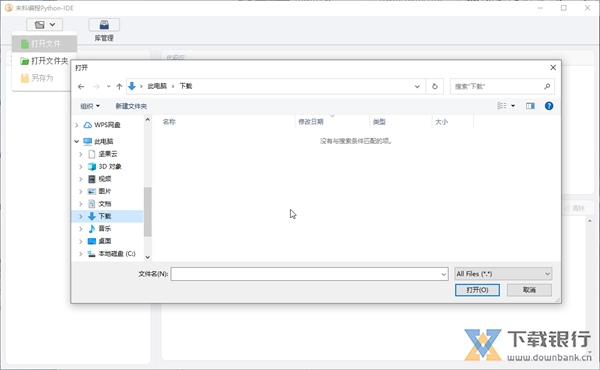Sort by 名称 column
The image size is (600, 370).
[x=169, y=122]
